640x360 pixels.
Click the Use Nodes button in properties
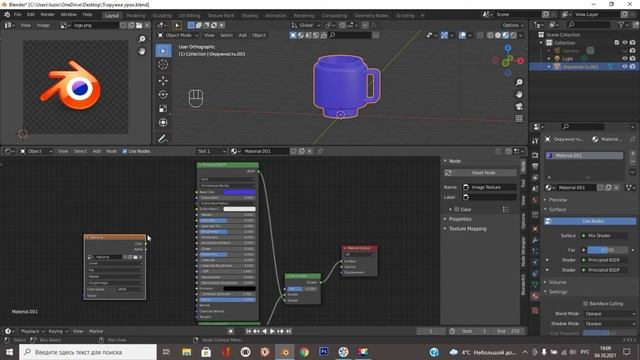(589, 221)
